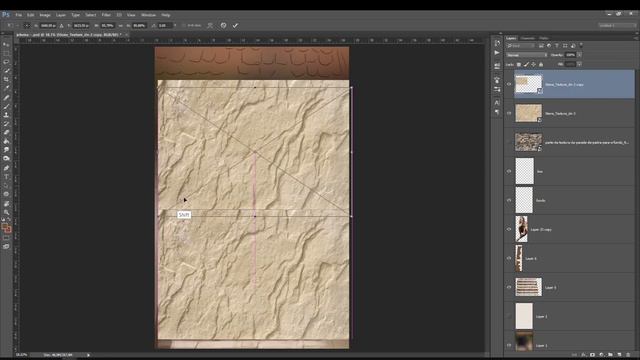This screenshot has width=640, height=360.
Task: Select the Crop tool
Action: 6,79
